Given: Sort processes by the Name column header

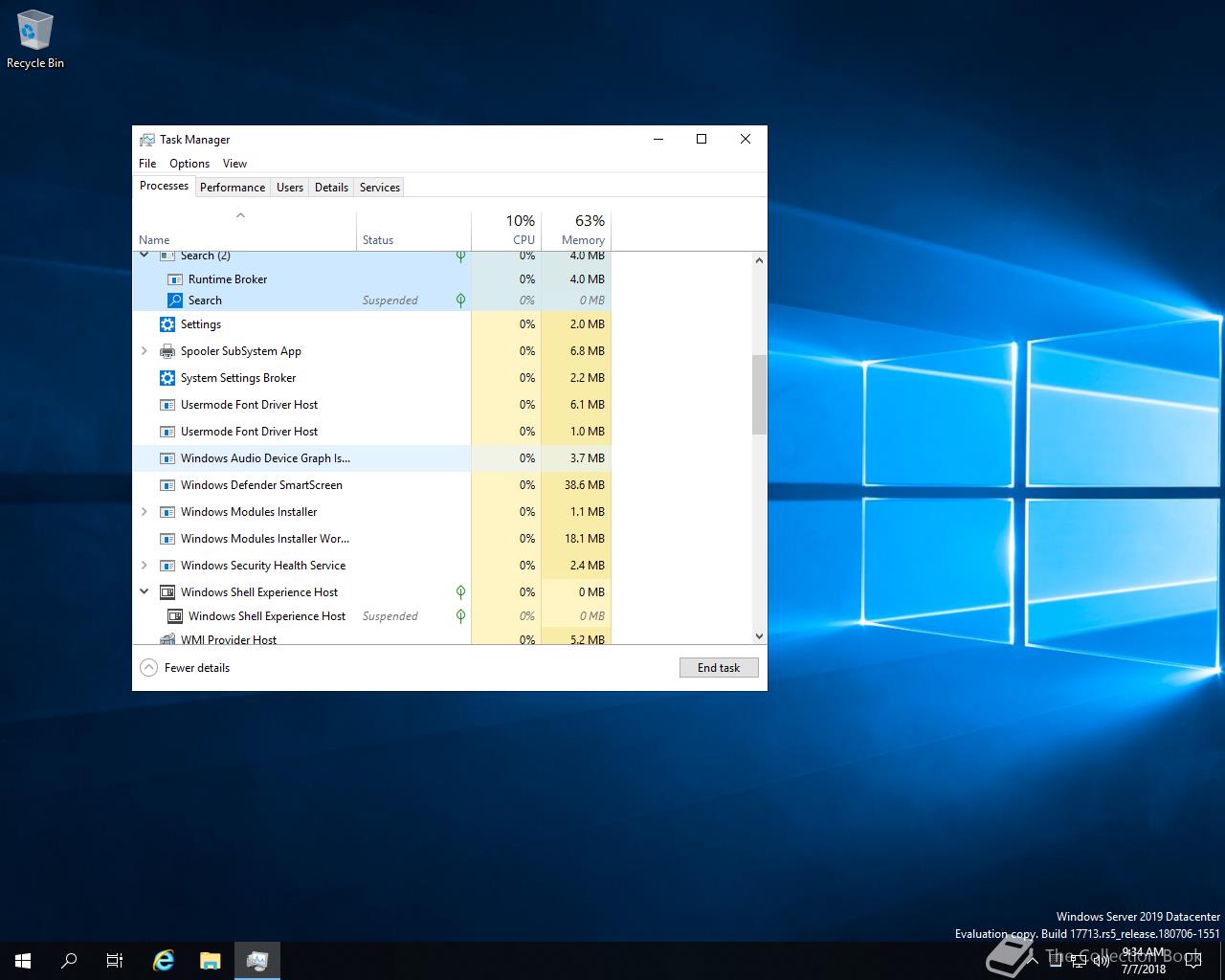Looking at the screenshot, I should coord(245,231).
